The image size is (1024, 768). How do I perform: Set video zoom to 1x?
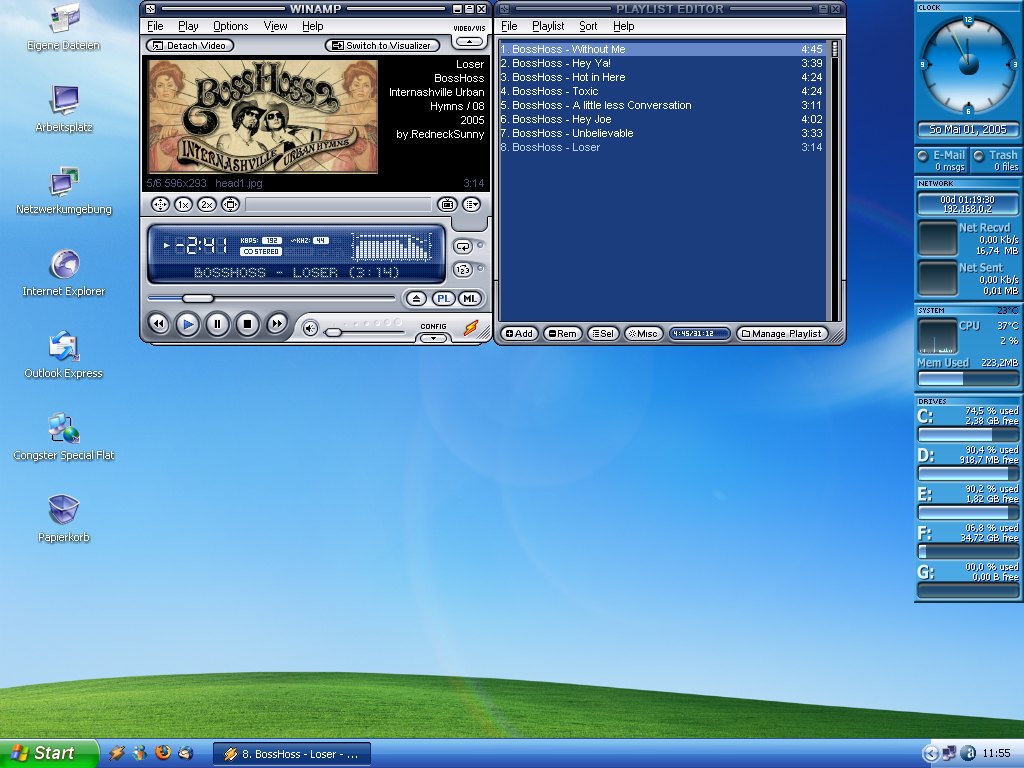point(184,205)
